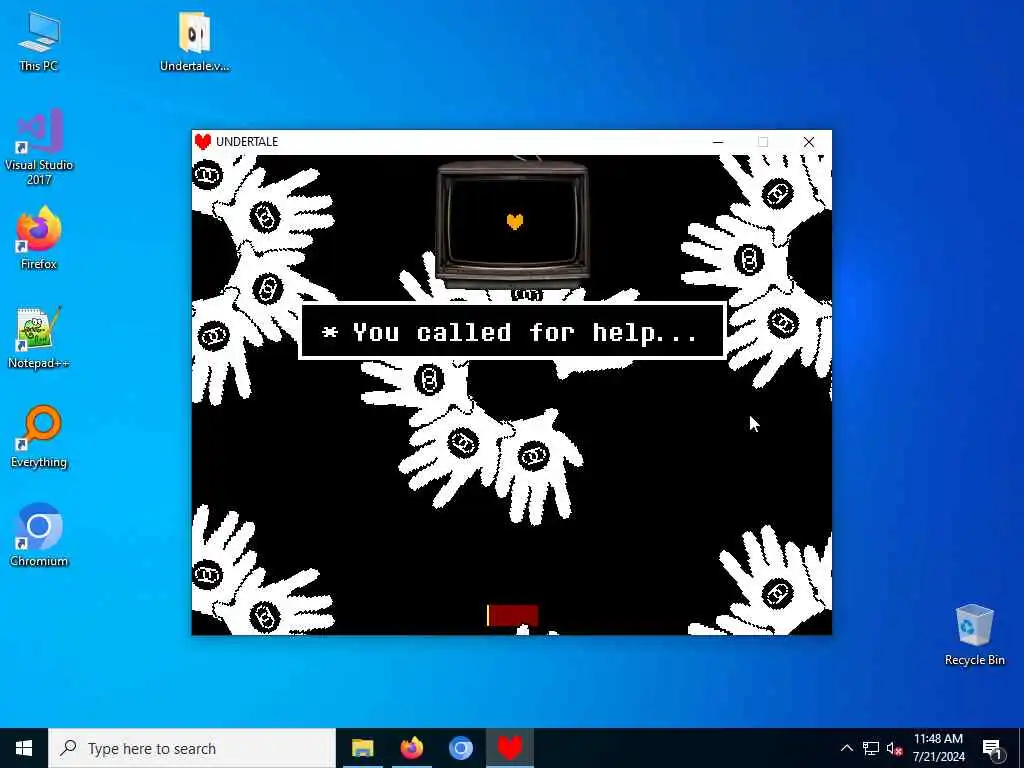This screenshot has width=1024, height=768.
Task: Open the Windows Start menu
Action: [24, 748]
